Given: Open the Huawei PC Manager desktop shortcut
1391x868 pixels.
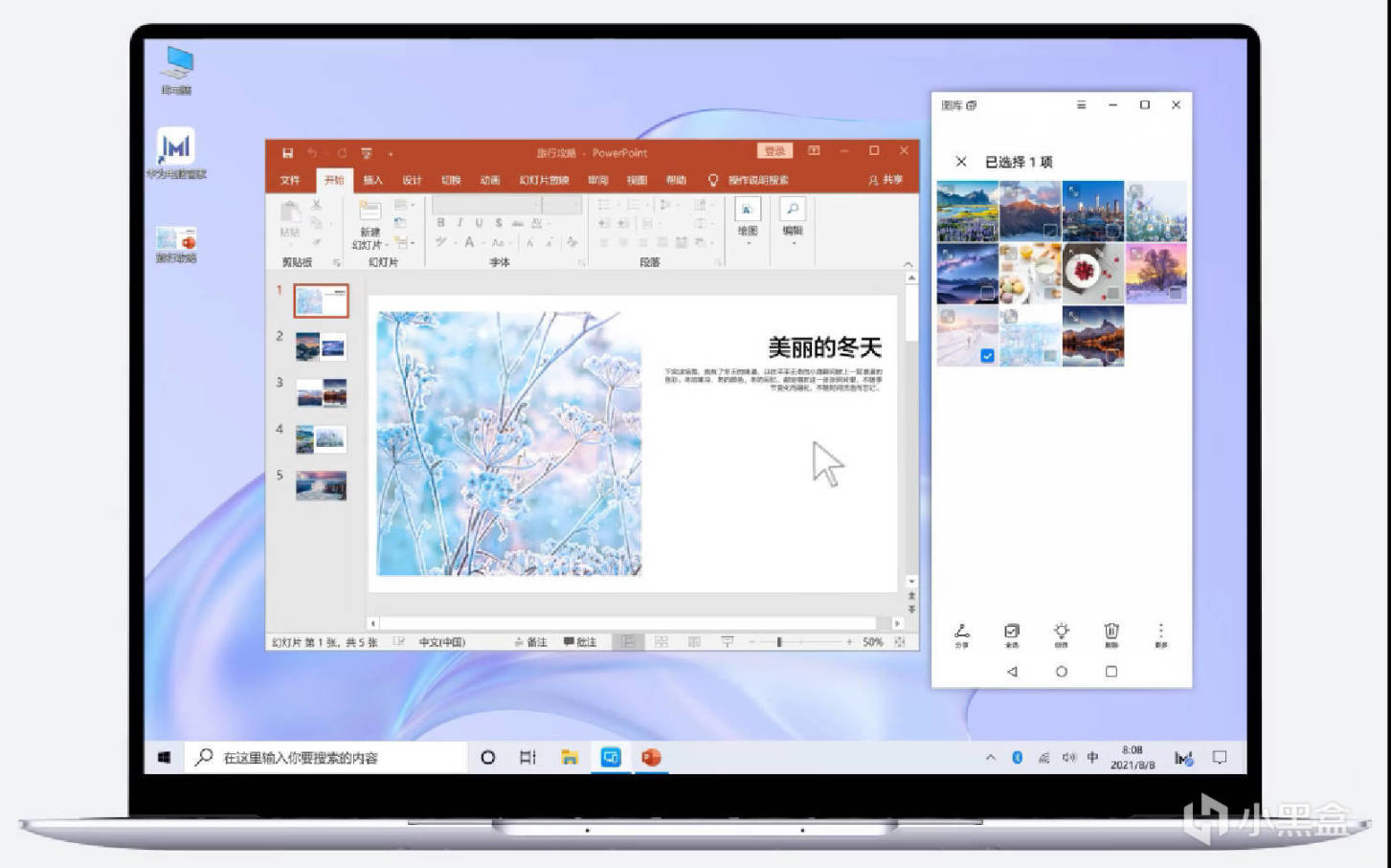Looking at the screenshot, I should pyautogui.click(x=176, y=153).
